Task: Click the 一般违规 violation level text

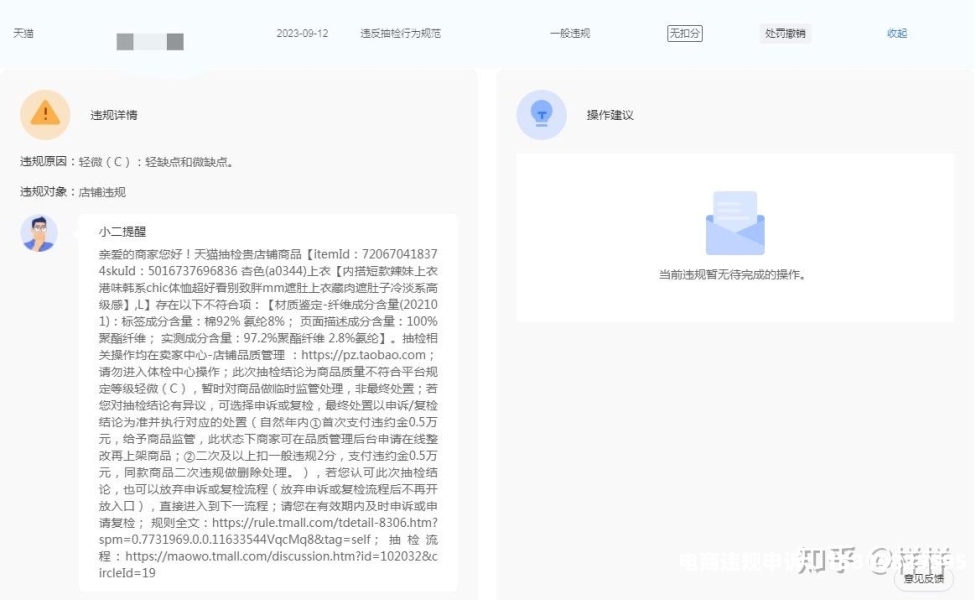Action: tap(570, 34)
